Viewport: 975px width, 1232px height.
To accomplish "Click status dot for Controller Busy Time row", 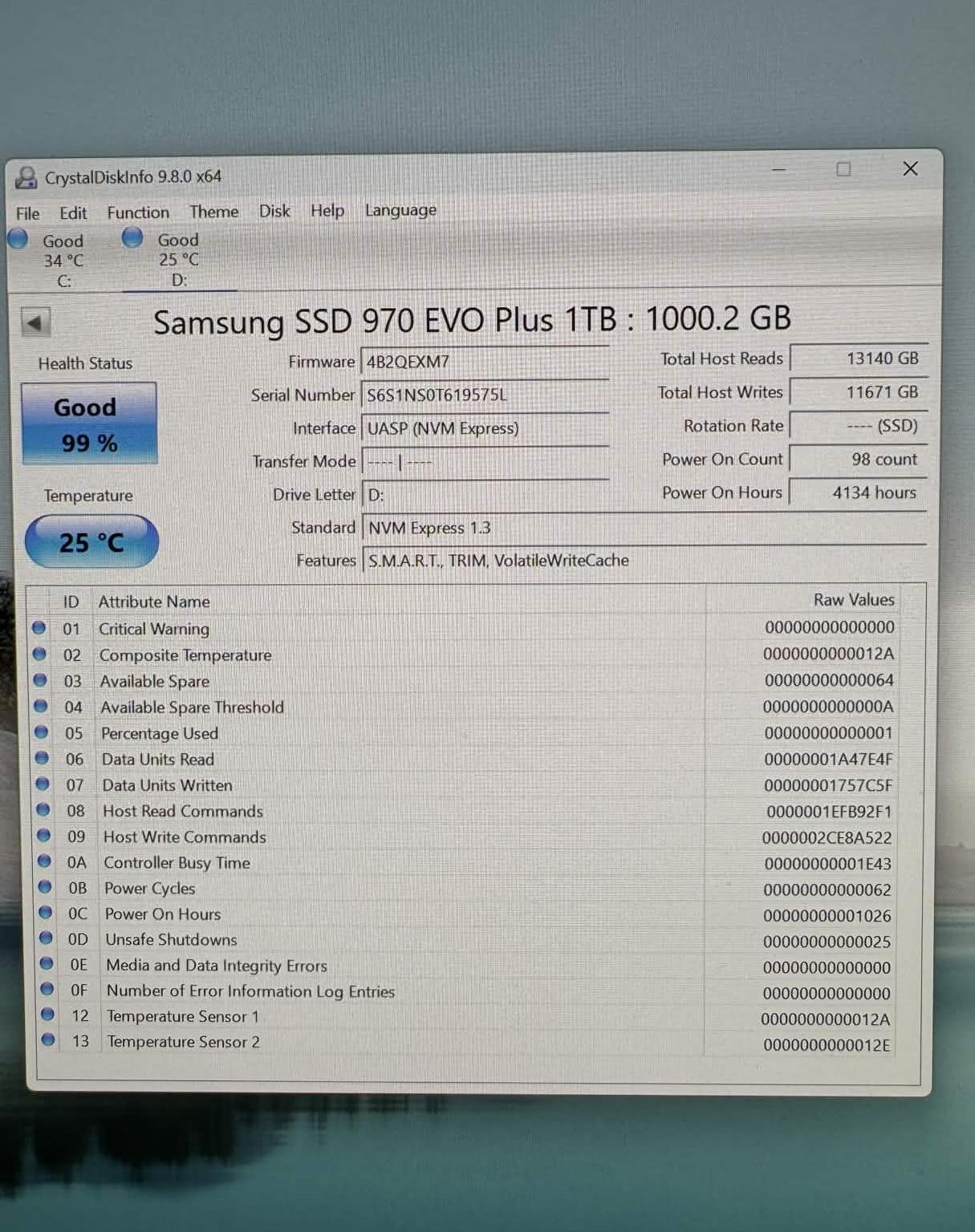I will pyautogui.click(x=45, y=861).
